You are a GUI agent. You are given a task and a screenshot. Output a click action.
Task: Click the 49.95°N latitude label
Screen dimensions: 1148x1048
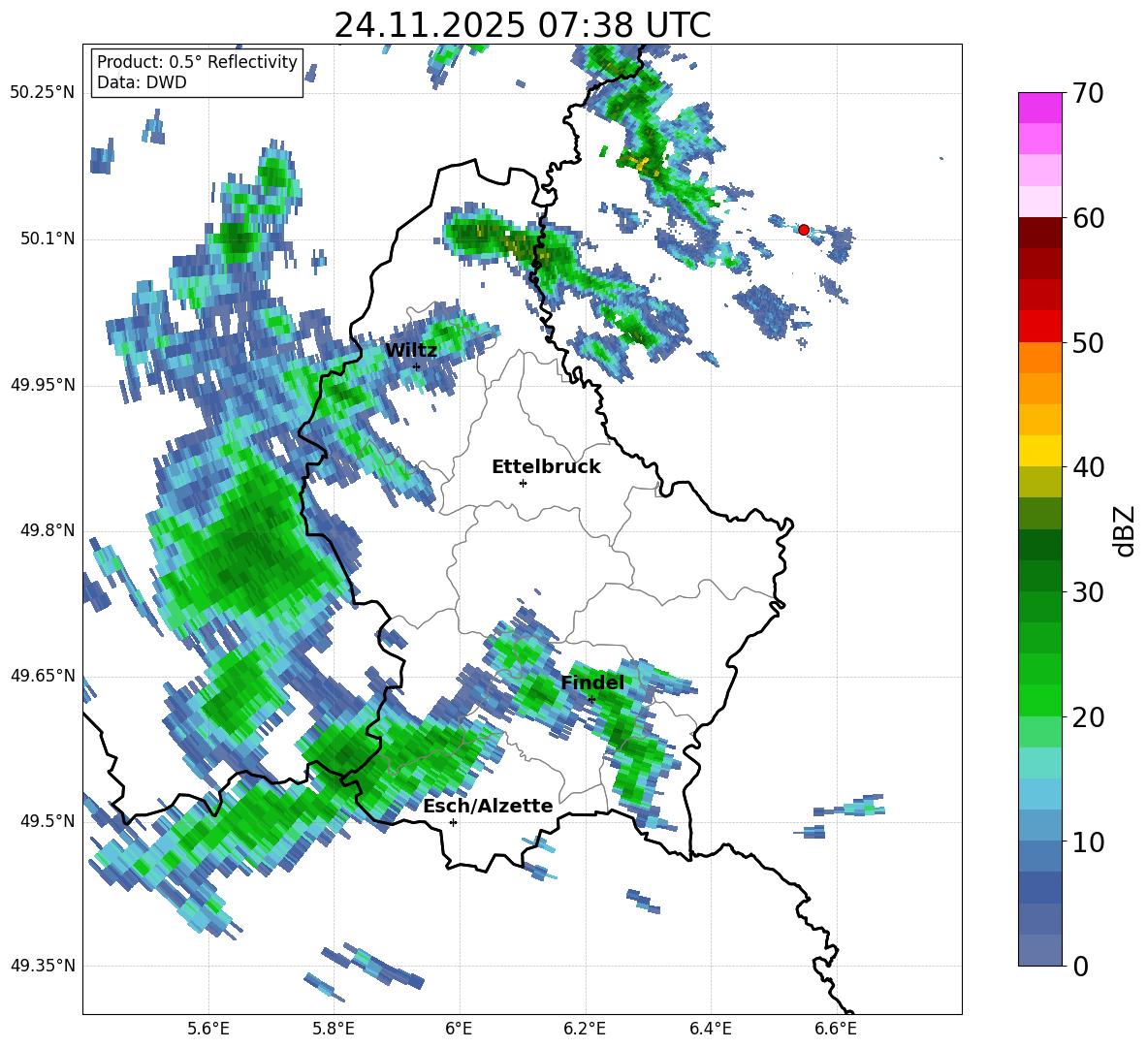pyautogui.click(x=43, y=384)
